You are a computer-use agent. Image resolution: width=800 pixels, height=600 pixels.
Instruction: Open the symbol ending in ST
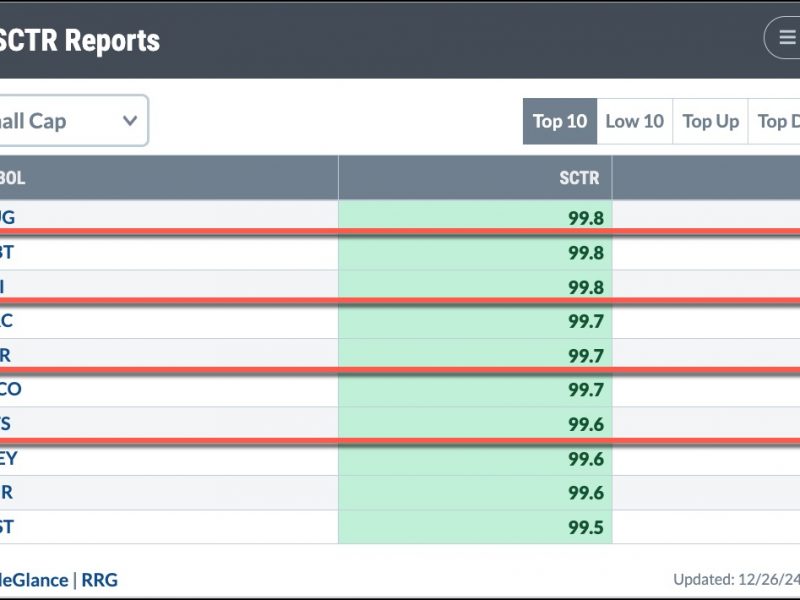point(7,527)
